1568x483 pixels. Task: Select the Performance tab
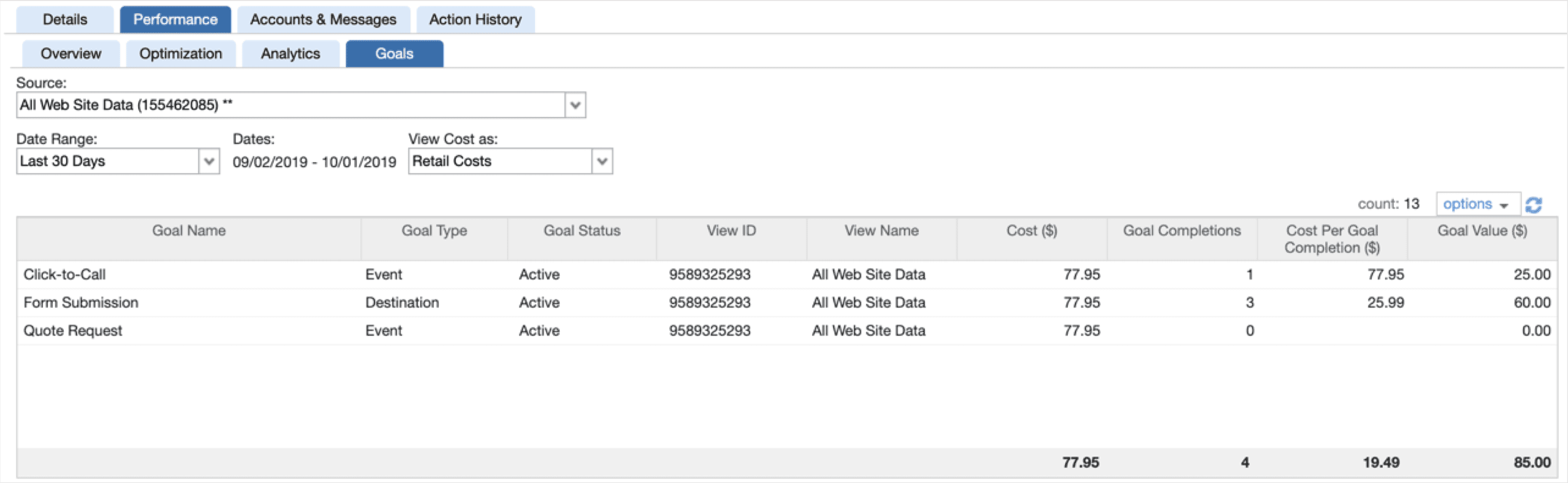pyautogui.click(x=175, y=20)
